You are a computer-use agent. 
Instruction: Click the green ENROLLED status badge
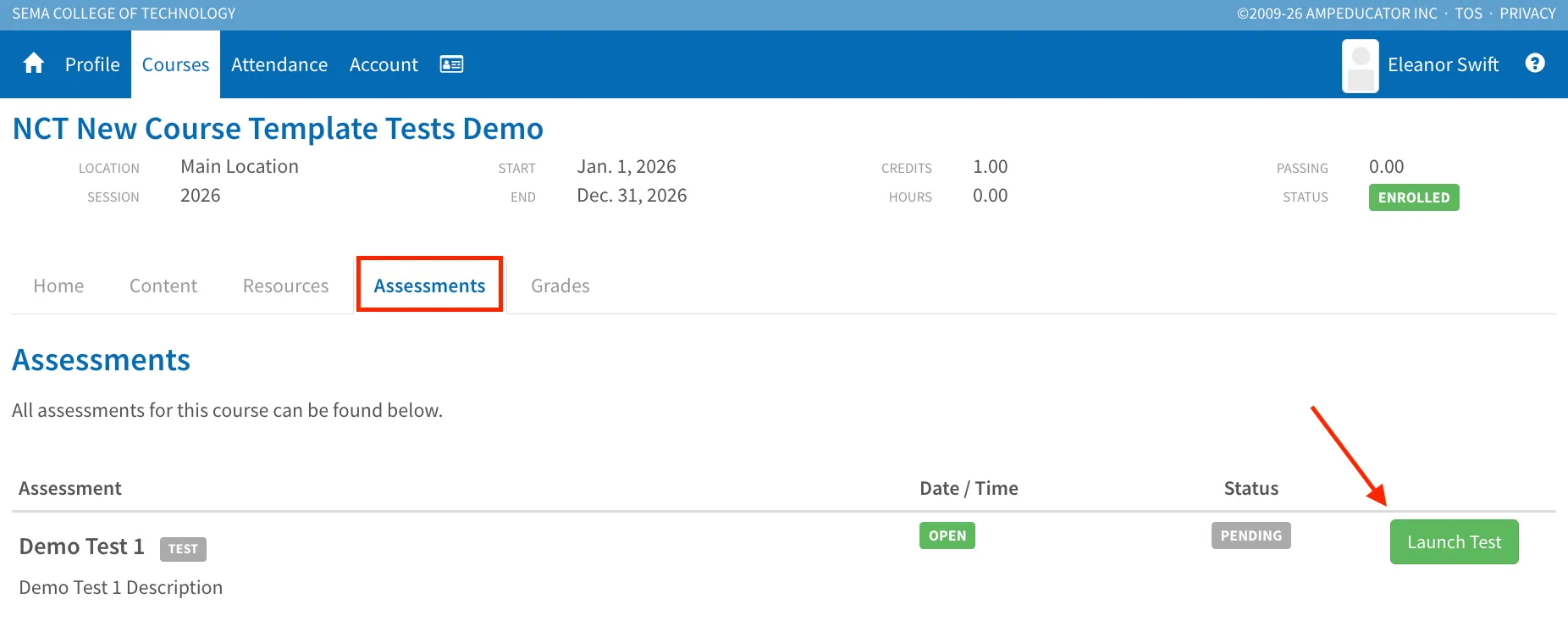pos(1414,197)
